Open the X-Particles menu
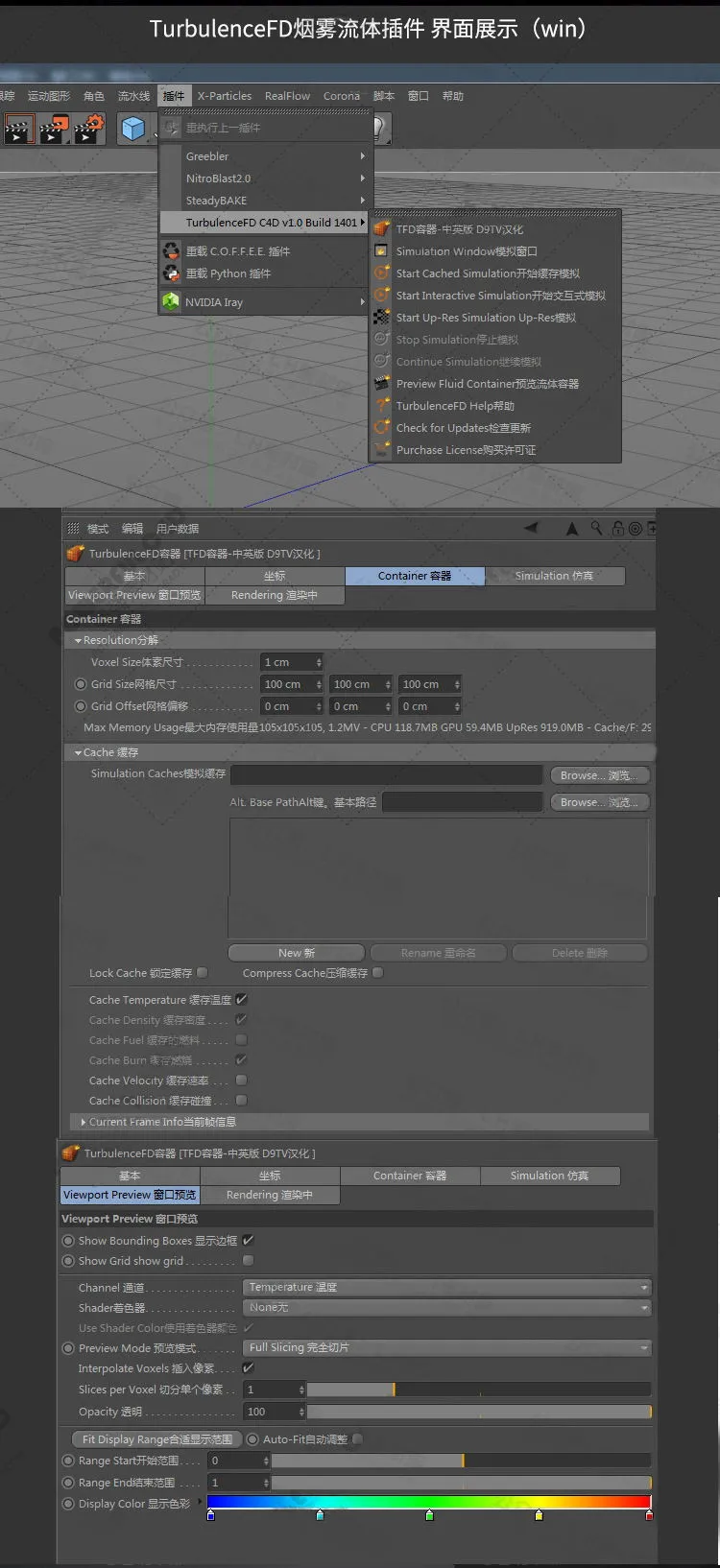 [225, 96]
